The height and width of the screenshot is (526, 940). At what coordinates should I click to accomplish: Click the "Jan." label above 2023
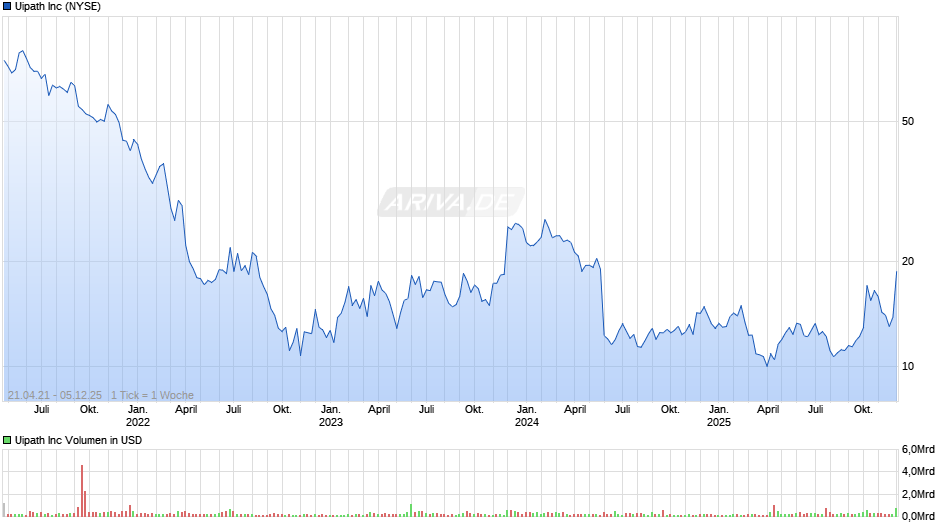[331, 410]
